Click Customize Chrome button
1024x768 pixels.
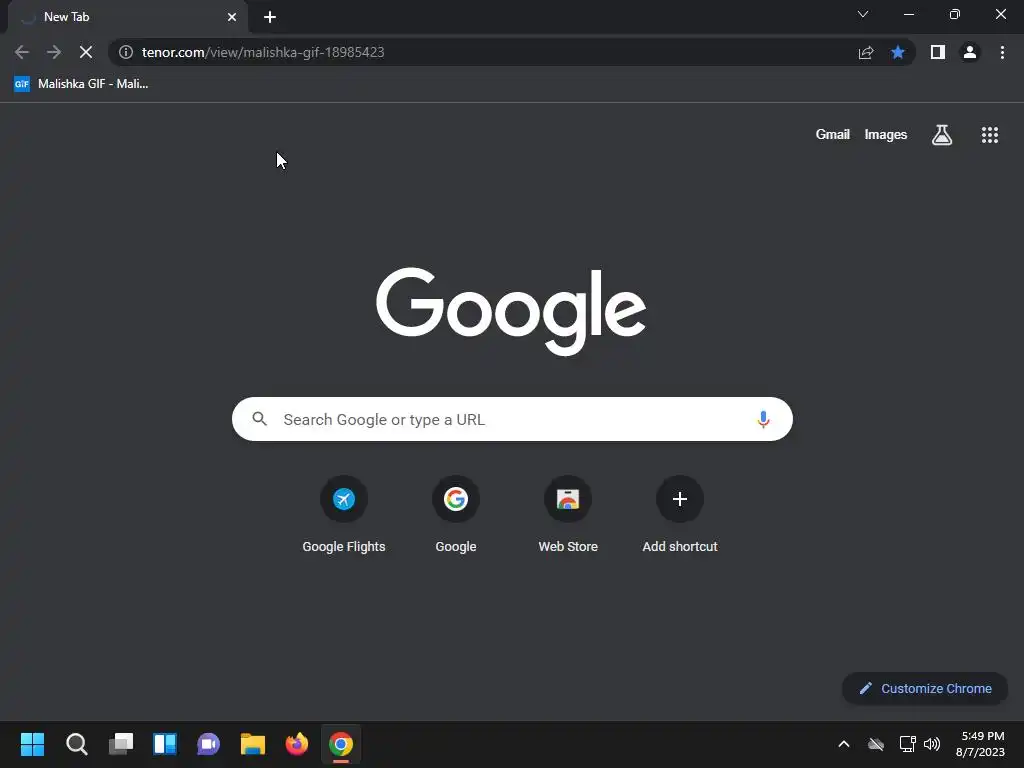pyautogui.click(x=925, y=688)
